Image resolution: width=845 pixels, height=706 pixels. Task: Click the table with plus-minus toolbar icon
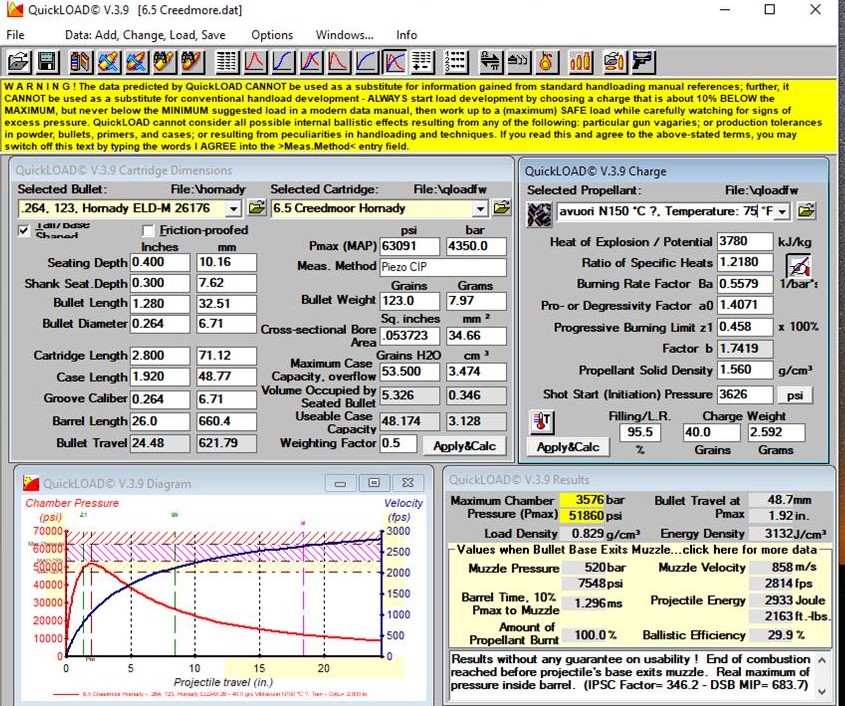click(x=421, y=61)
